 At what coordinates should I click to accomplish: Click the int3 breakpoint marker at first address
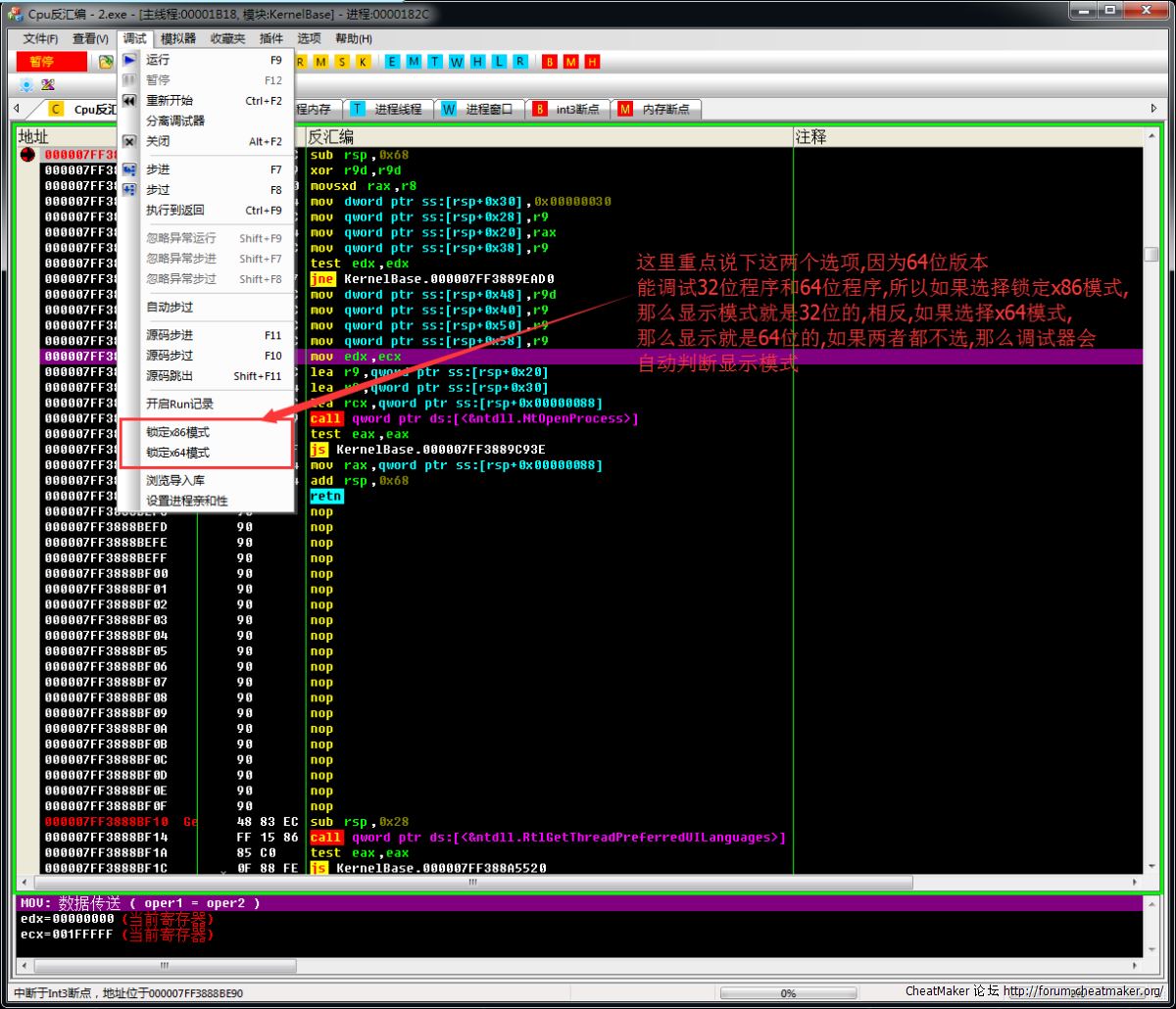pos(27,155)
